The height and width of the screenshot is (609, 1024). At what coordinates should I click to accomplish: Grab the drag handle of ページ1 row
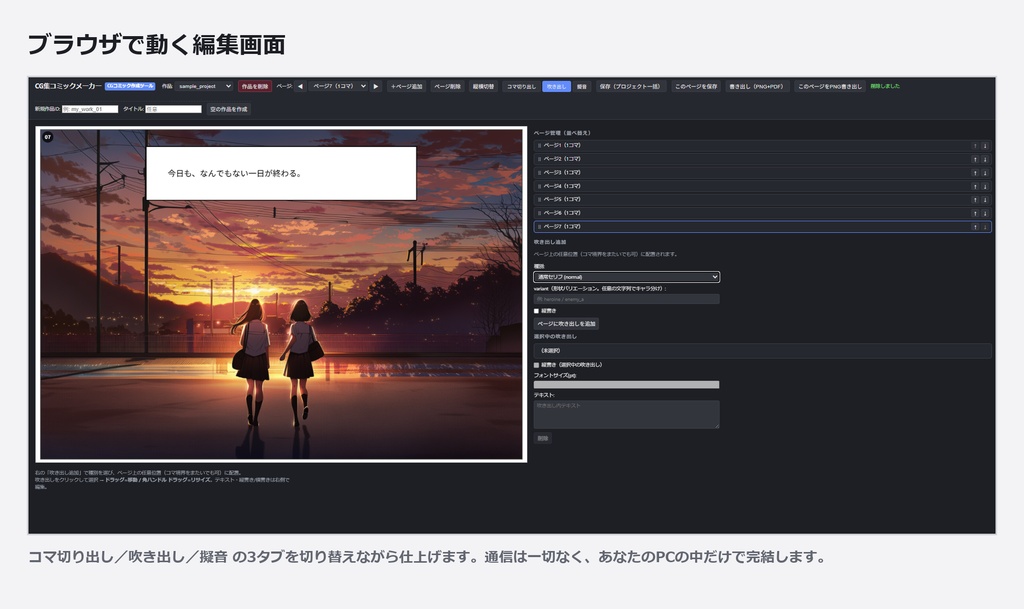point(539,146)
